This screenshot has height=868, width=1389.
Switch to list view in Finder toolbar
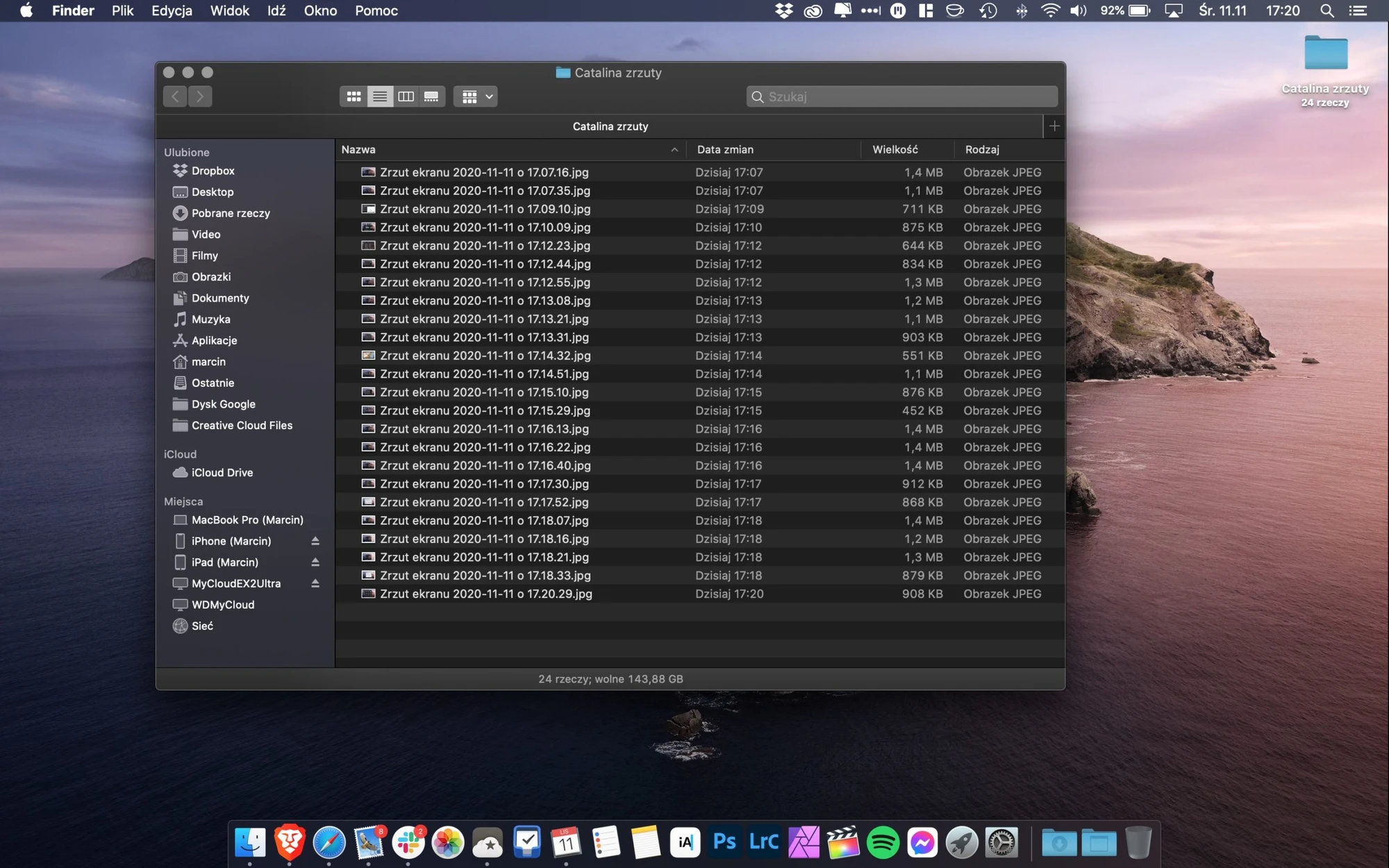point(380,97)
